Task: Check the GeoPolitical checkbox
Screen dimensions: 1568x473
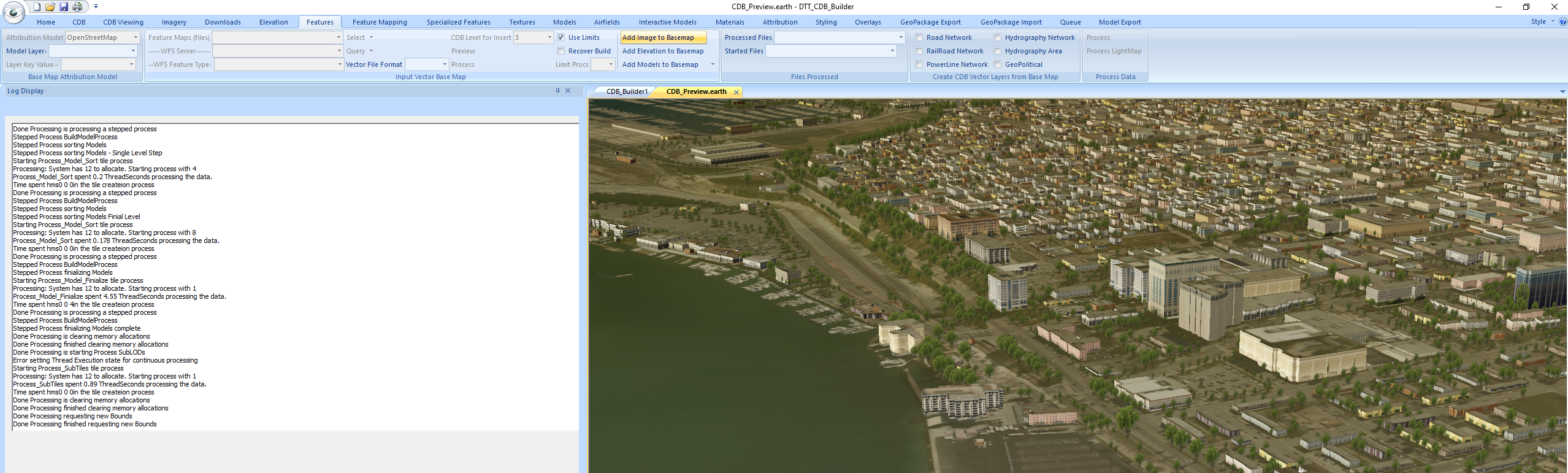Action: [998, 64]
